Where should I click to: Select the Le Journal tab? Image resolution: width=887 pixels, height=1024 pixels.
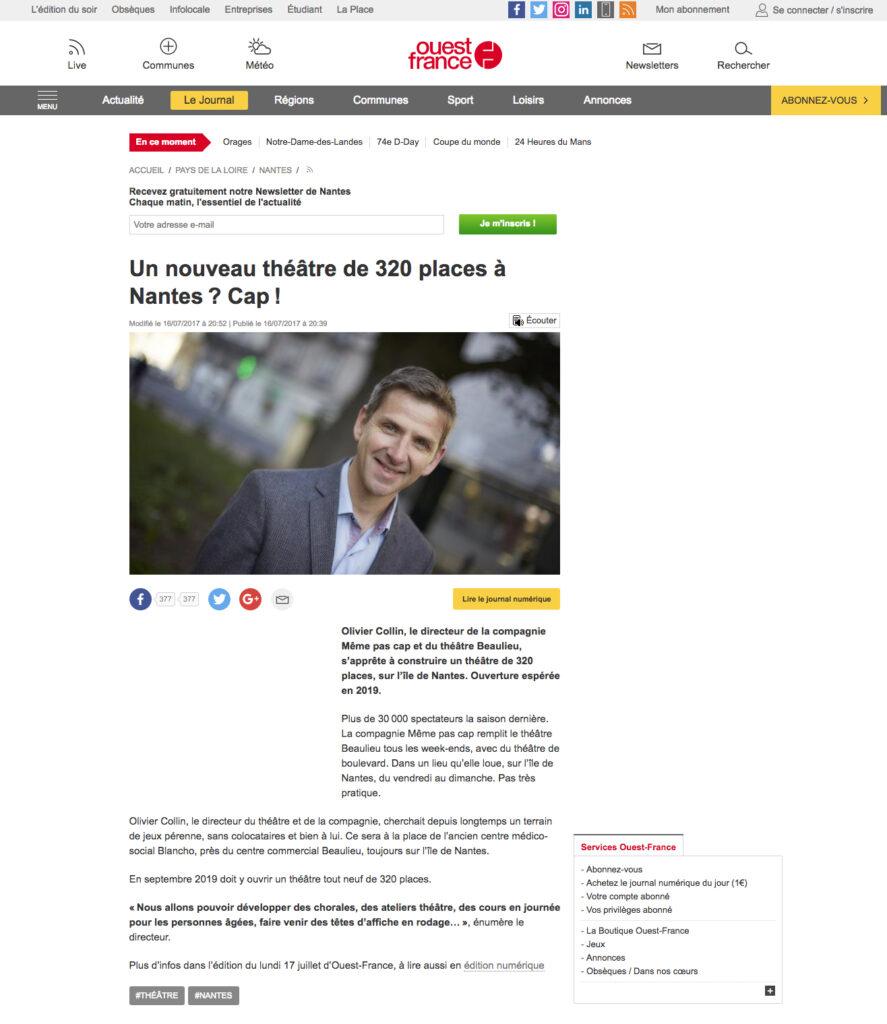pos(209,100)
